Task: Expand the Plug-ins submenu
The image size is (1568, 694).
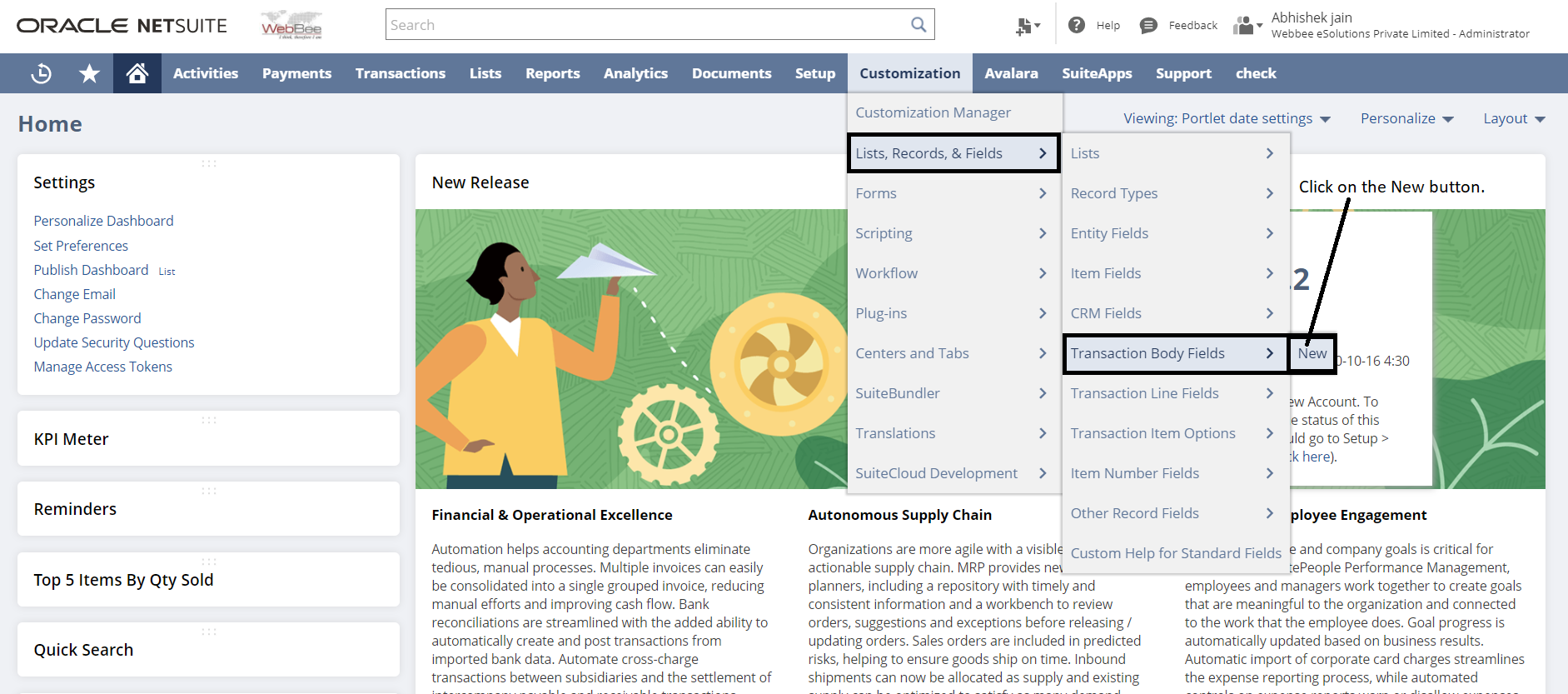Action: click(x=954, y=313)
